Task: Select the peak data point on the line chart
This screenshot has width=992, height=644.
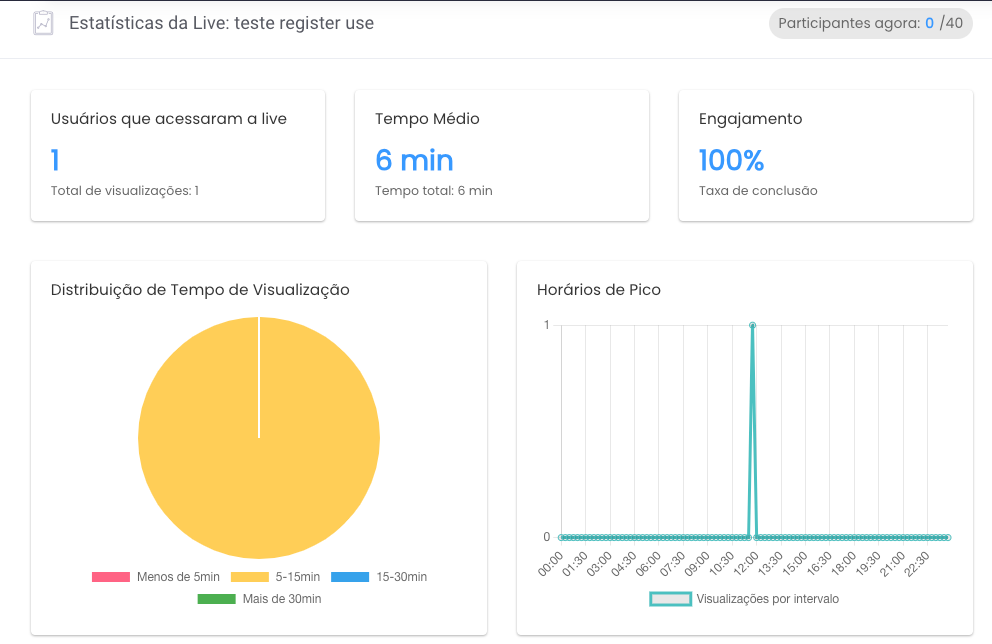Action: [x=752, y=325]
